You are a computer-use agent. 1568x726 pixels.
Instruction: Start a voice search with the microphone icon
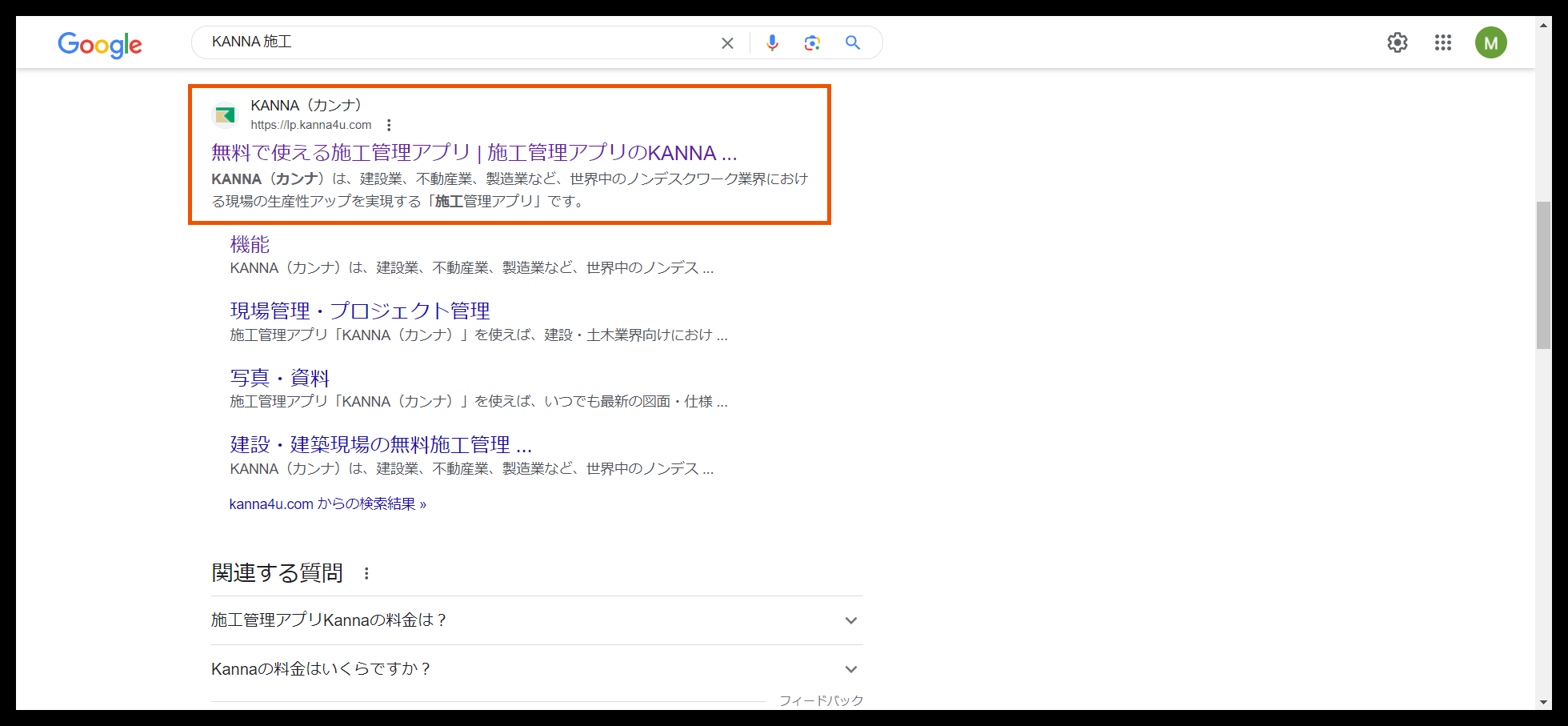click(x=771, y=42)
